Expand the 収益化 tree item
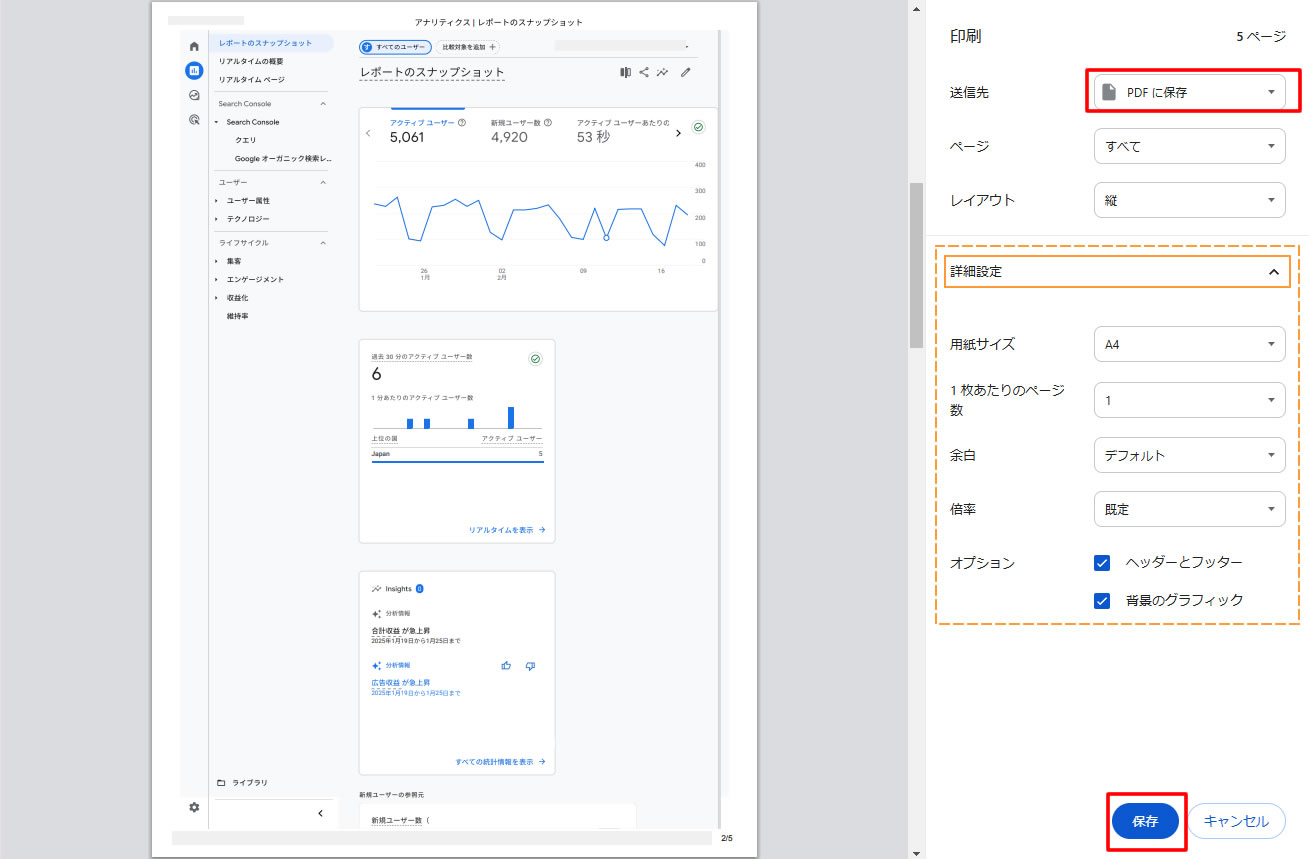 pyautogui.click(x=216, y=297)
